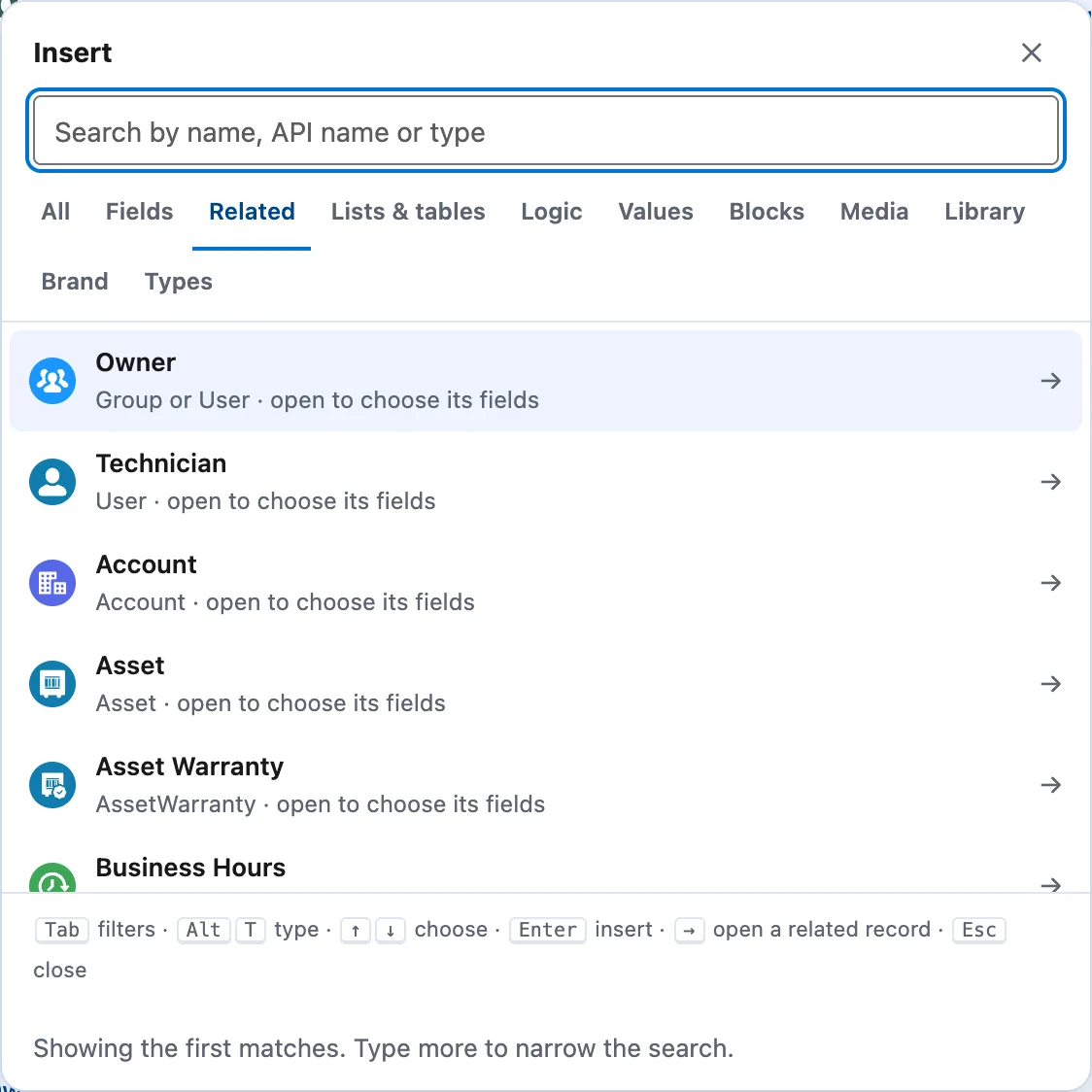Close the Insert dialog
This screenshot has height=1092, width=1092.
click(x=1032, y=52)
